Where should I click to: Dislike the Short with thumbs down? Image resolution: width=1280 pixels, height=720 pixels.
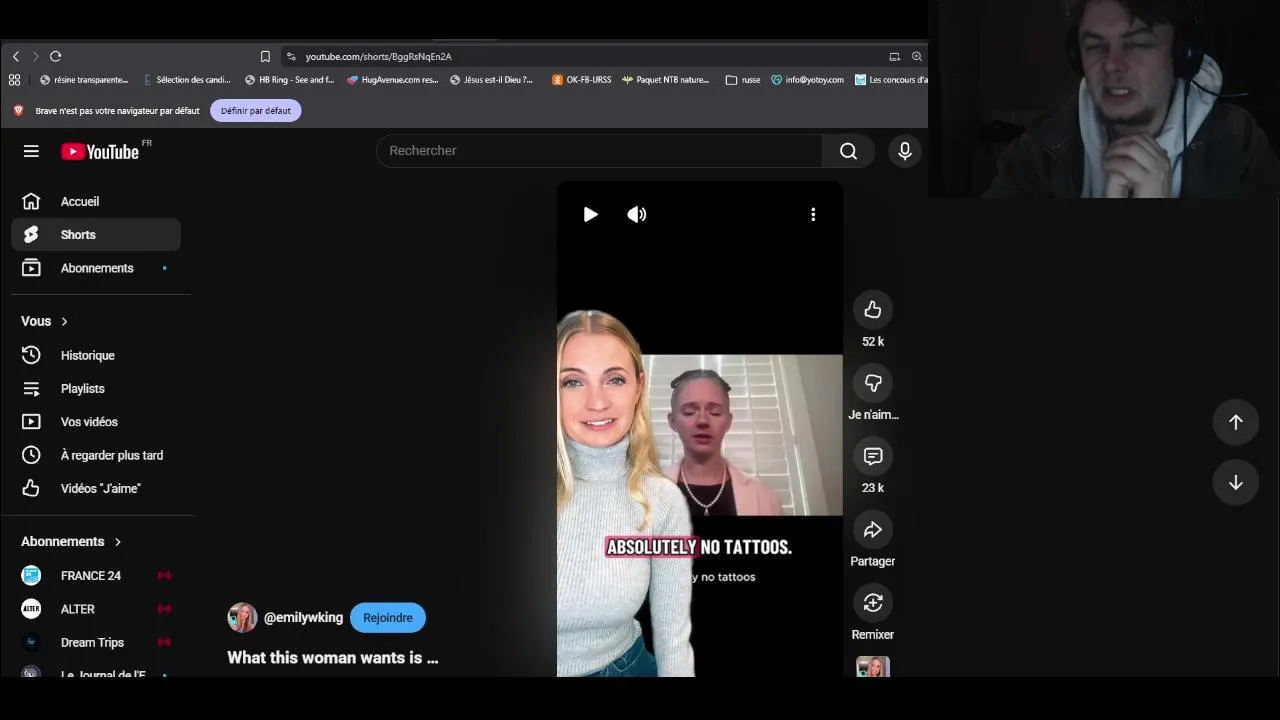pos(873,383)
